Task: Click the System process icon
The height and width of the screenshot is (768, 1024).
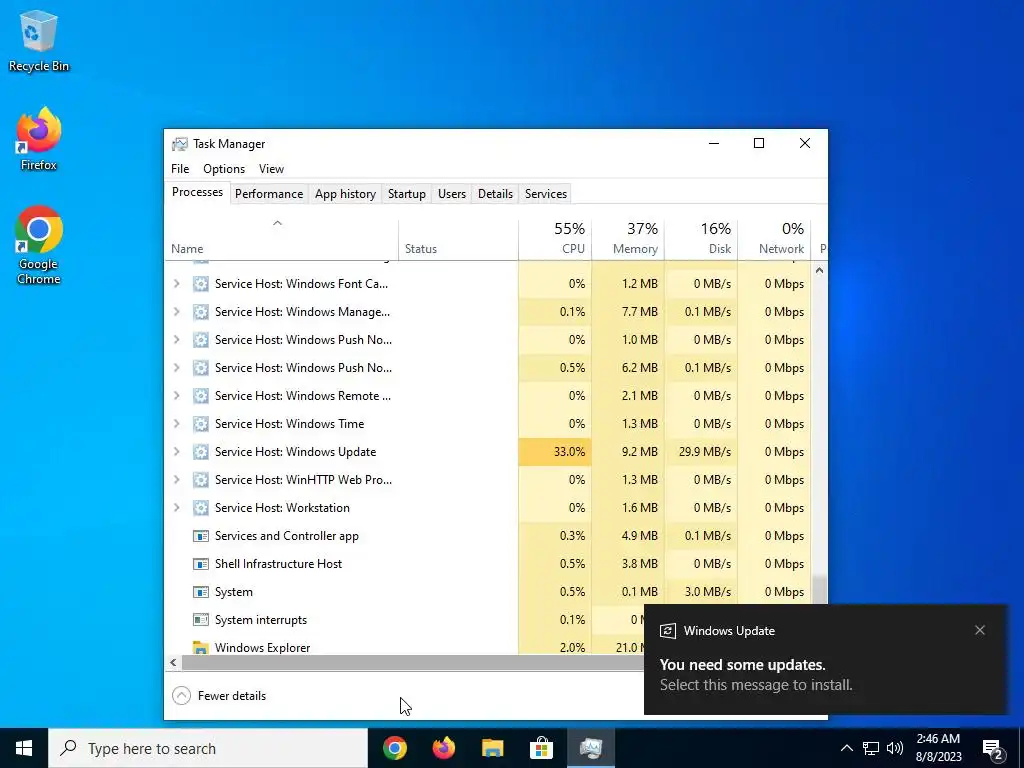Action: click(x=200, y=592)
